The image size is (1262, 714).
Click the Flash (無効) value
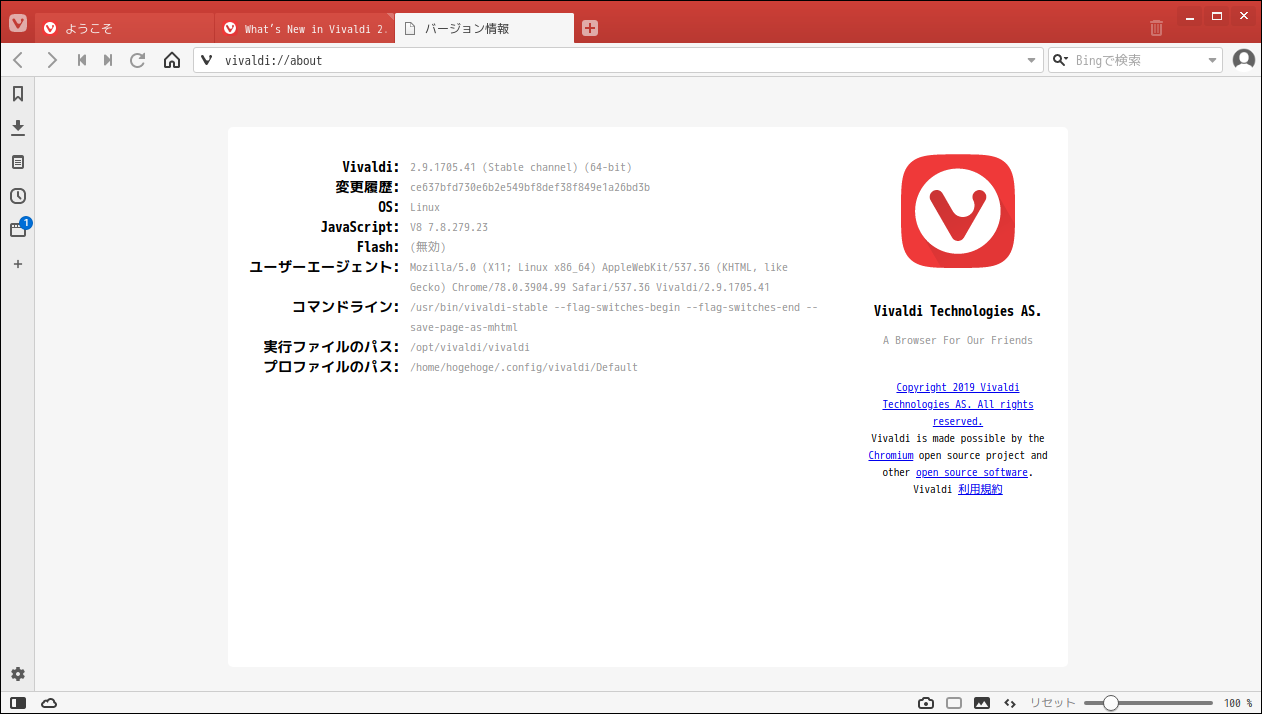[428, 247]
